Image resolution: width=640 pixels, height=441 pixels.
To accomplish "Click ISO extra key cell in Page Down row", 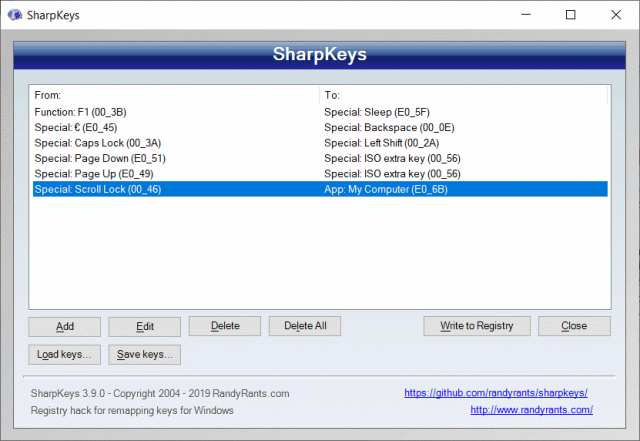I will (392, 158).
